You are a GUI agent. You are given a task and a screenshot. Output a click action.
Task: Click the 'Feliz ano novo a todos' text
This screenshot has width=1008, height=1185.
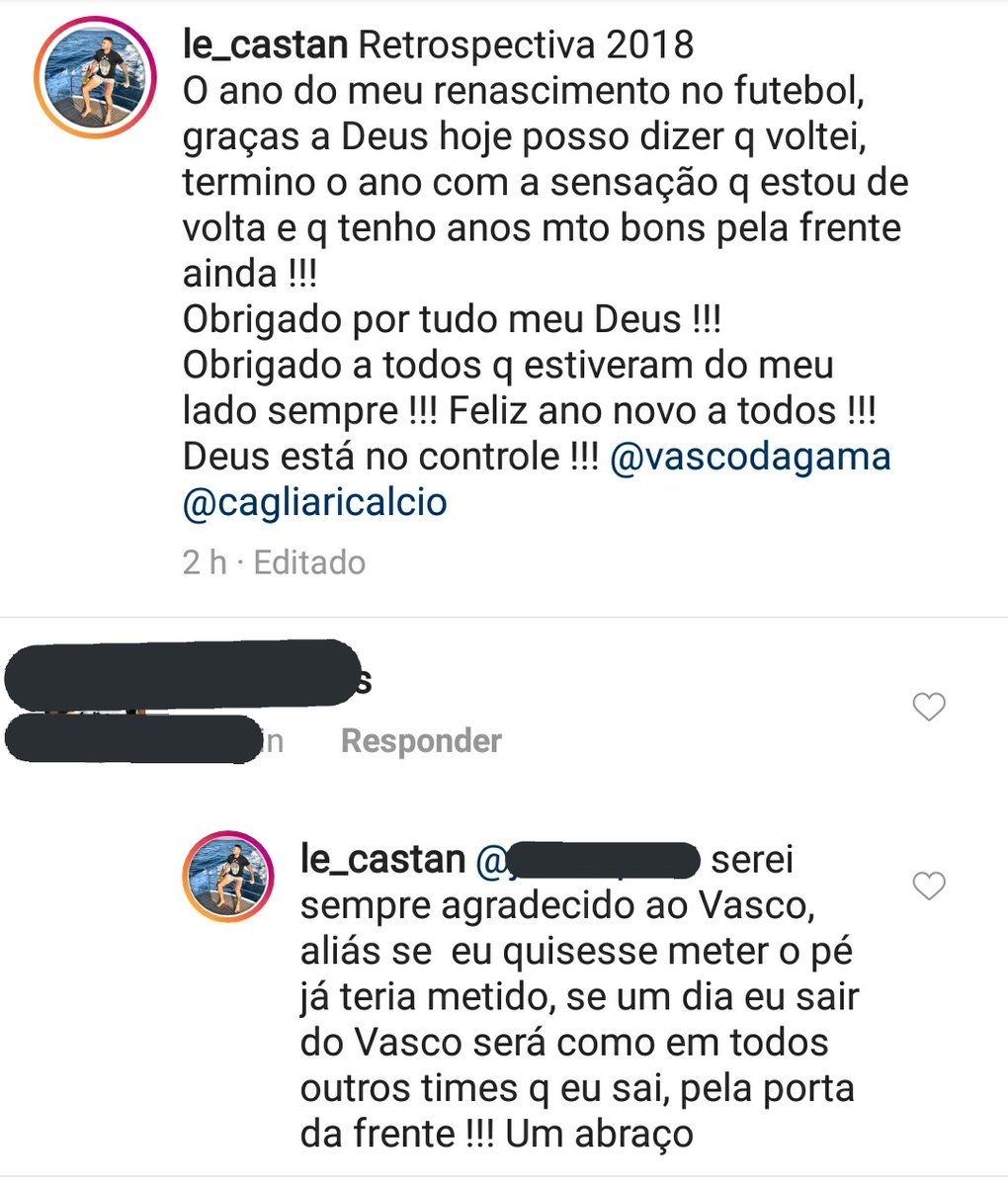[x=660, y=411]
